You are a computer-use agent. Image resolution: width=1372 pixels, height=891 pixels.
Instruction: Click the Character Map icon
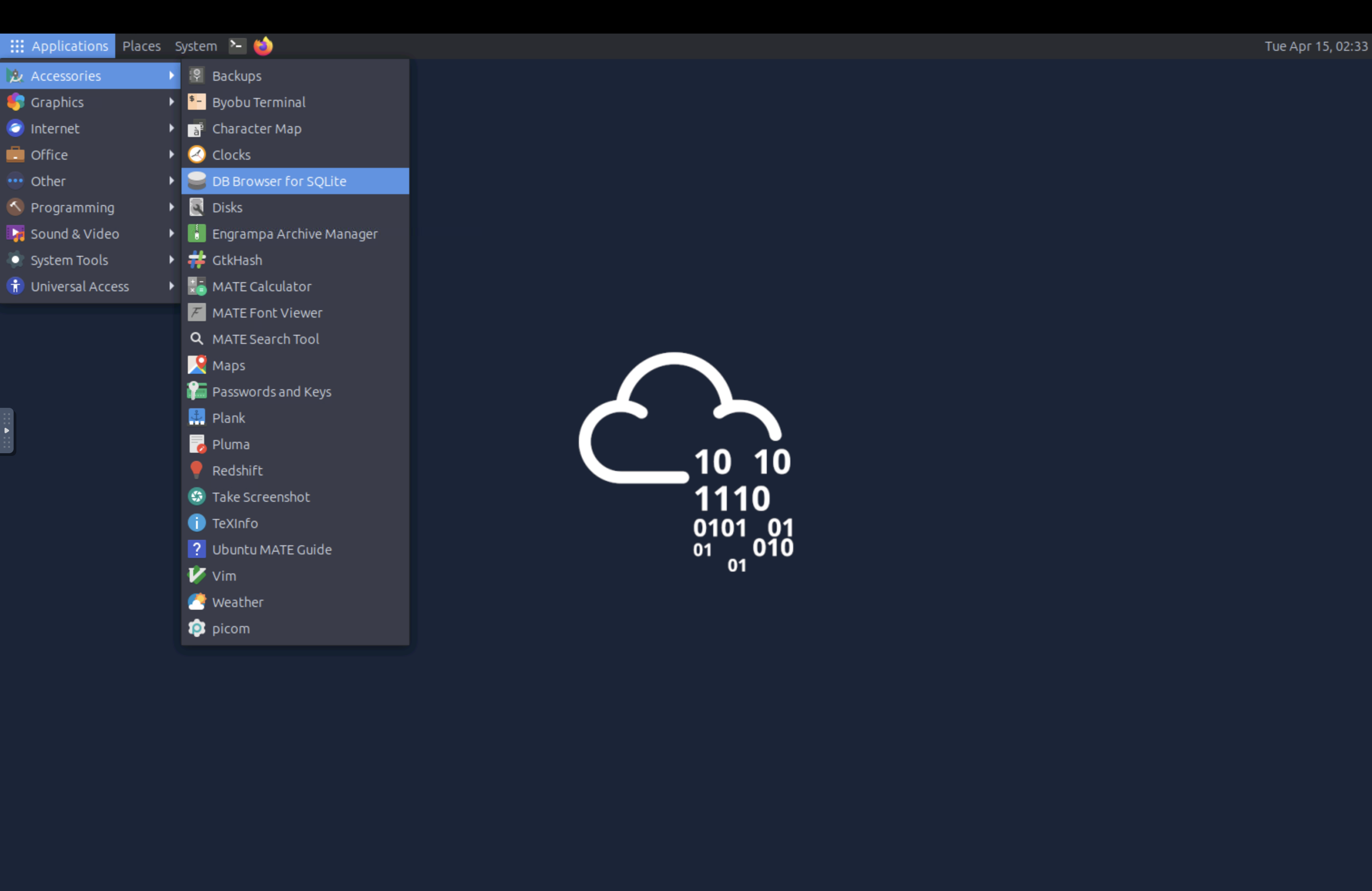pyautogui.click(x=196, y=128)
